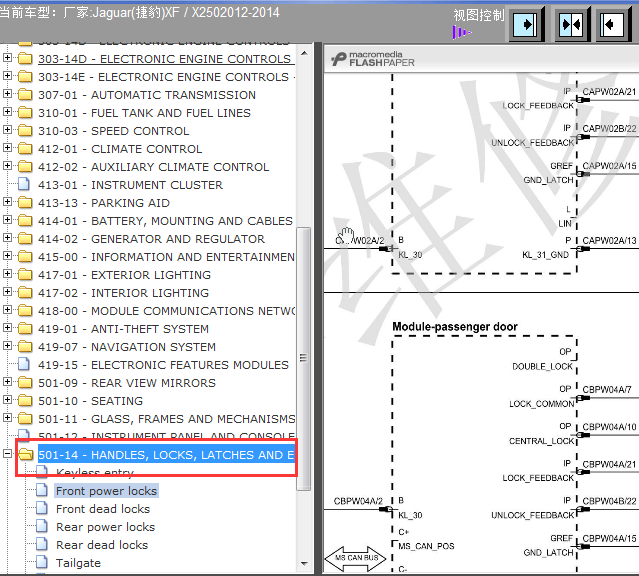Select 419-15 Electronic Features Modules document

coord(163,365)
